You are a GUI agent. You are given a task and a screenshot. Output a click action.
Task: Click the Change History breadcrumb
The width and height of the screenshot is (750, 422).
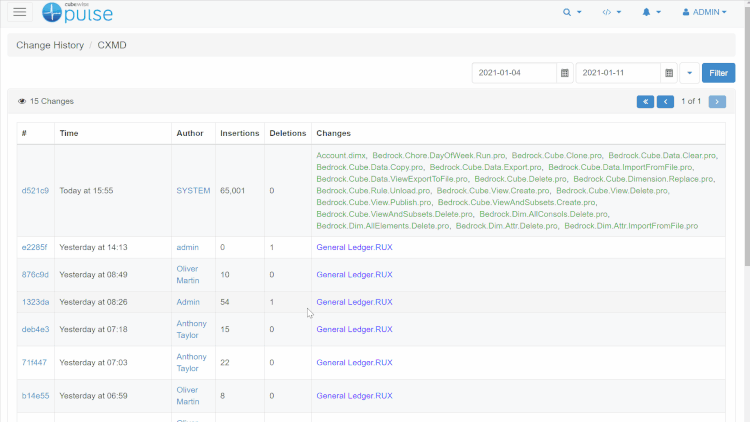coord(50,45)
